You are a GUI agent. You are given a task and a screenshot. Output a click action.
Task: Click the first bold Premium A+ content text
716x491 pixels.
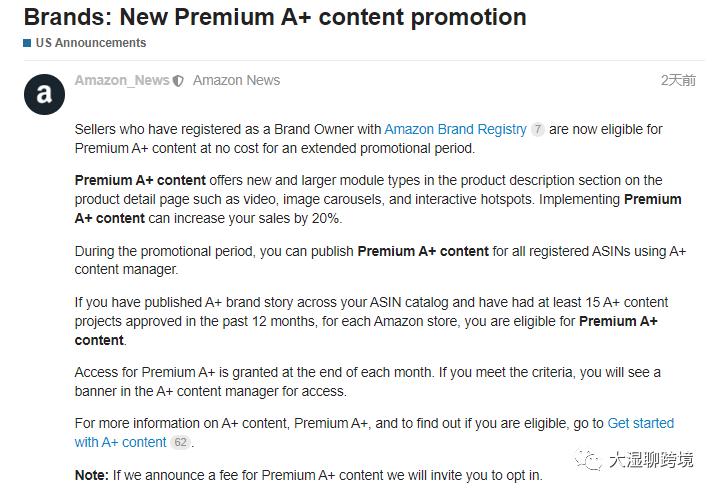(140, 180)
